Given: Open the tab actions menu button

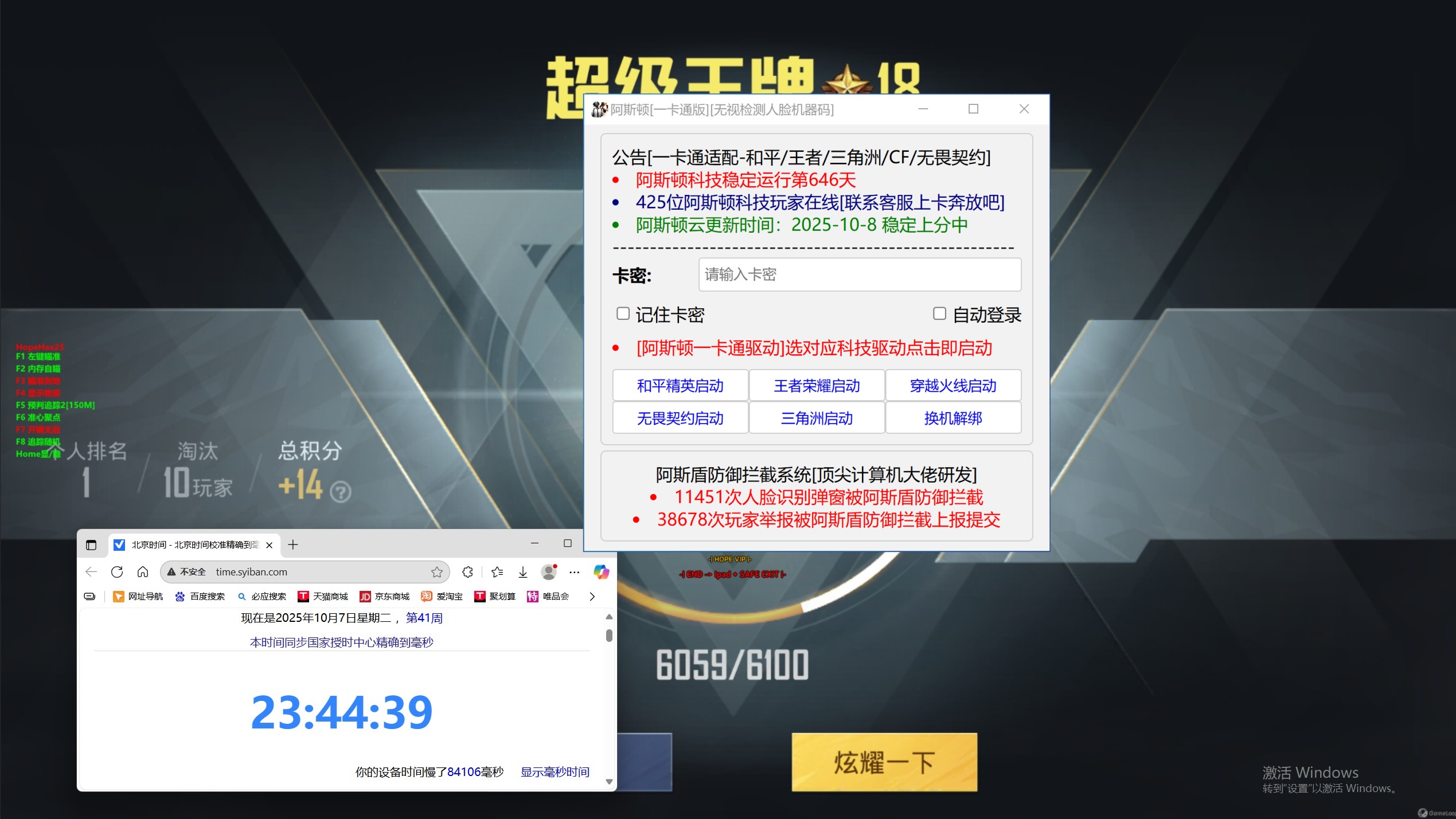Looking at the screenshot, I should [91, 544].
